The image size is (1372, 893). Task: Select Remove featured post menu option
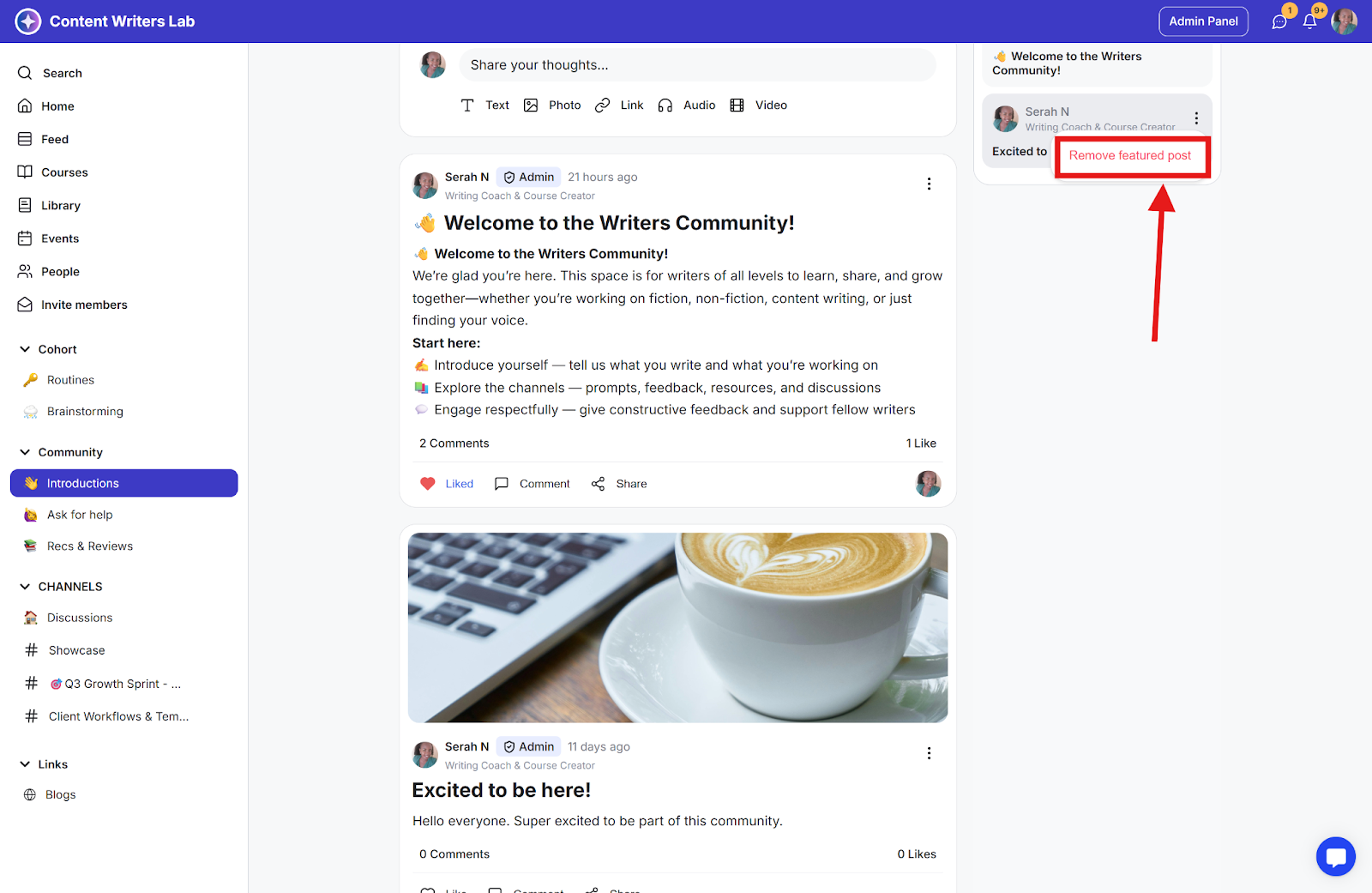point(1130,155)
